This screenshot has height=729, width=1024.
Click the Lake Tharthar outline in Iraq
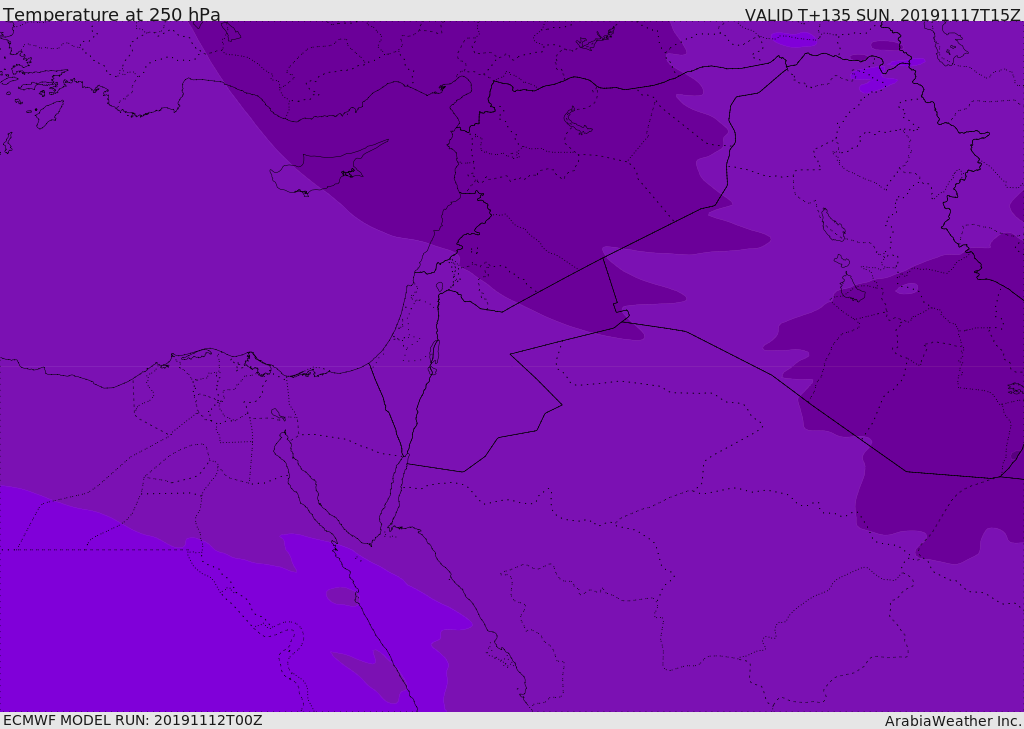(x=832, y=225)
